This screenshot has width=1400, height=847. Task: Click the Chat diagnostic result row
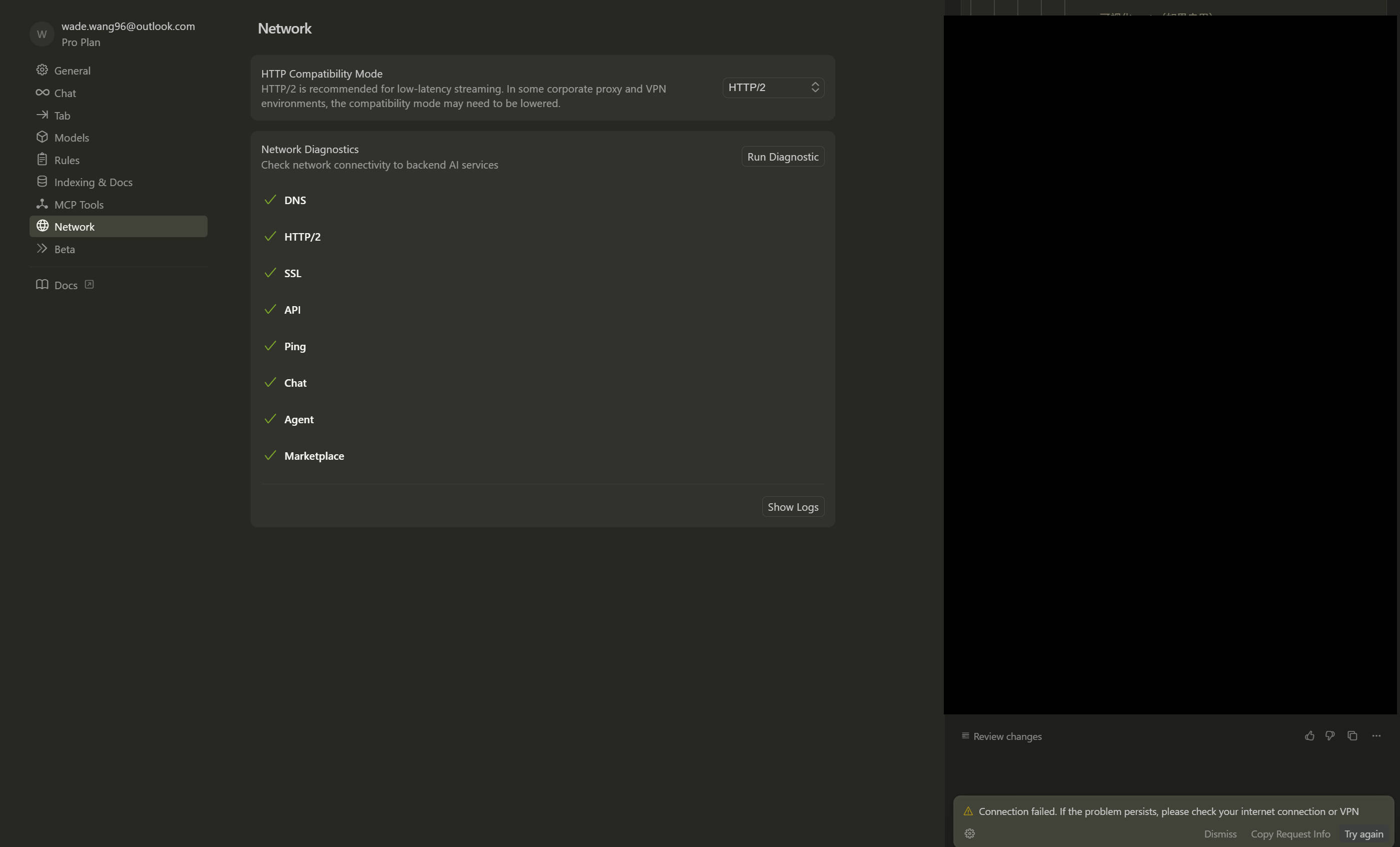543,383
